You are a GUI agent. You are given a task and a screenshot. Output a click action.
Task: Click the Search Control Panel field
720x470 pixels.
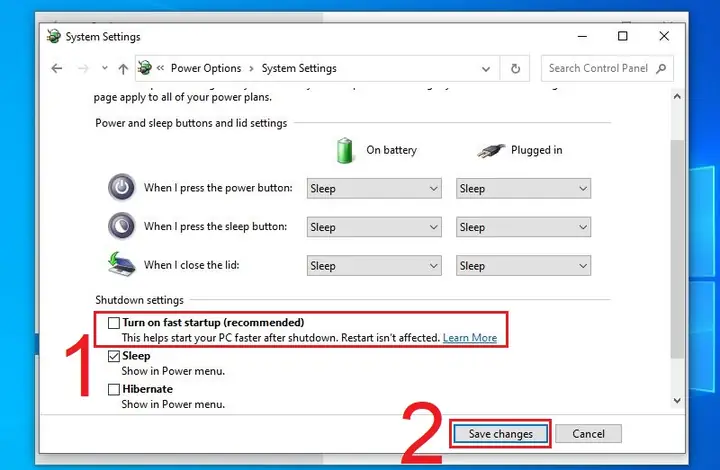click(607, 68)
